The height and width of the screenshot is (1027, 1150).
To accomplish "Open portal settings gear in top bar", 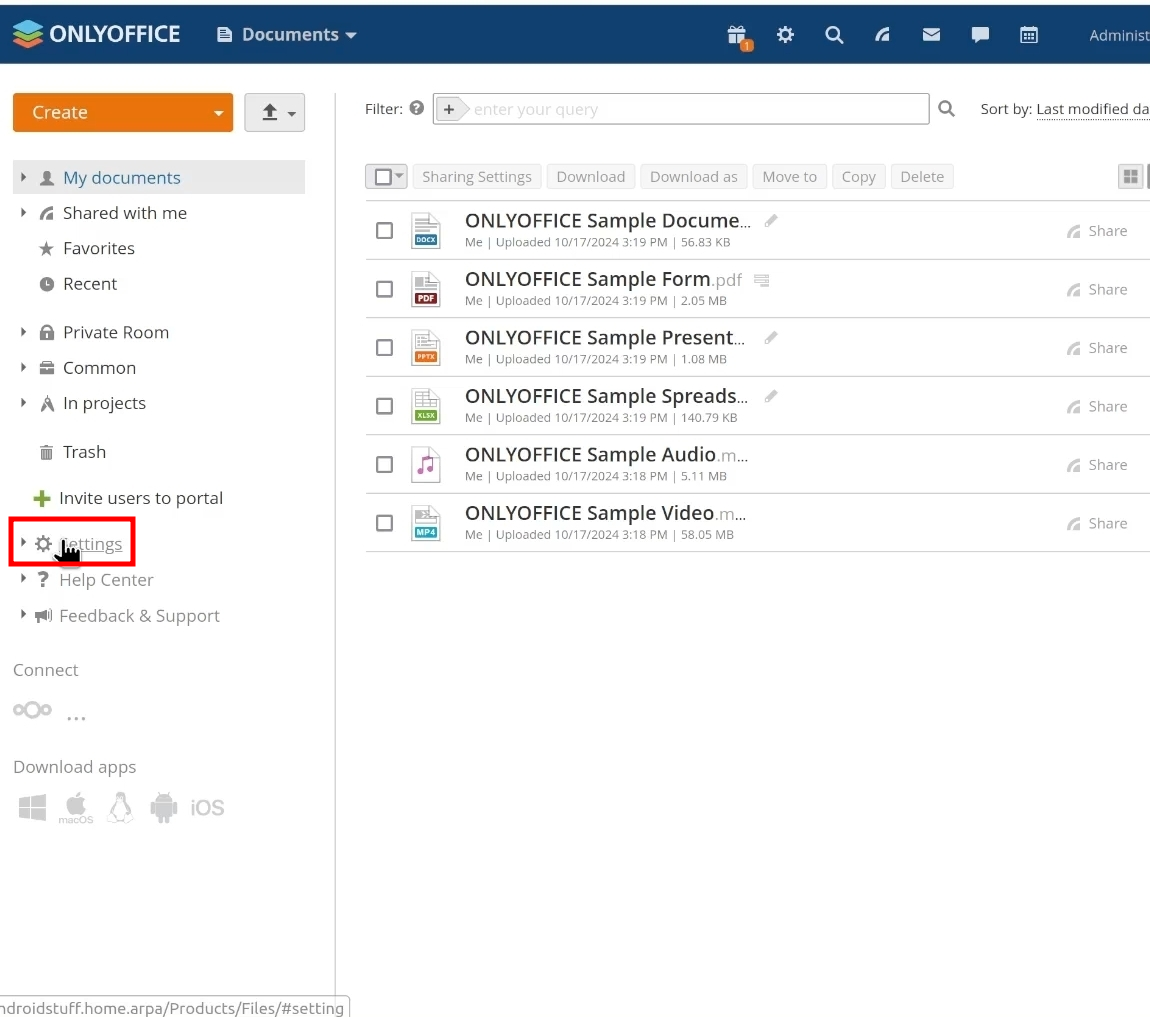I will (785, 34).
